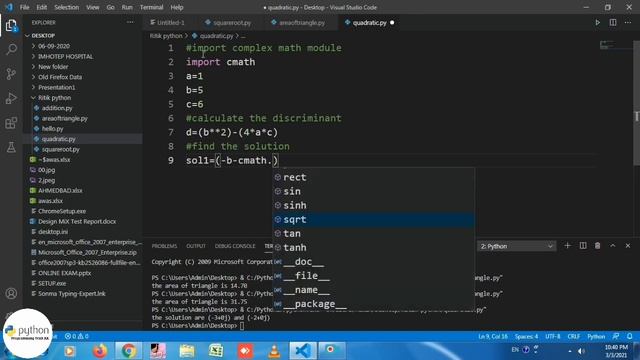This screenshot has width=640, height=360.
Task: Select sinh from the suggestion list
Action: tap(373, 205)
